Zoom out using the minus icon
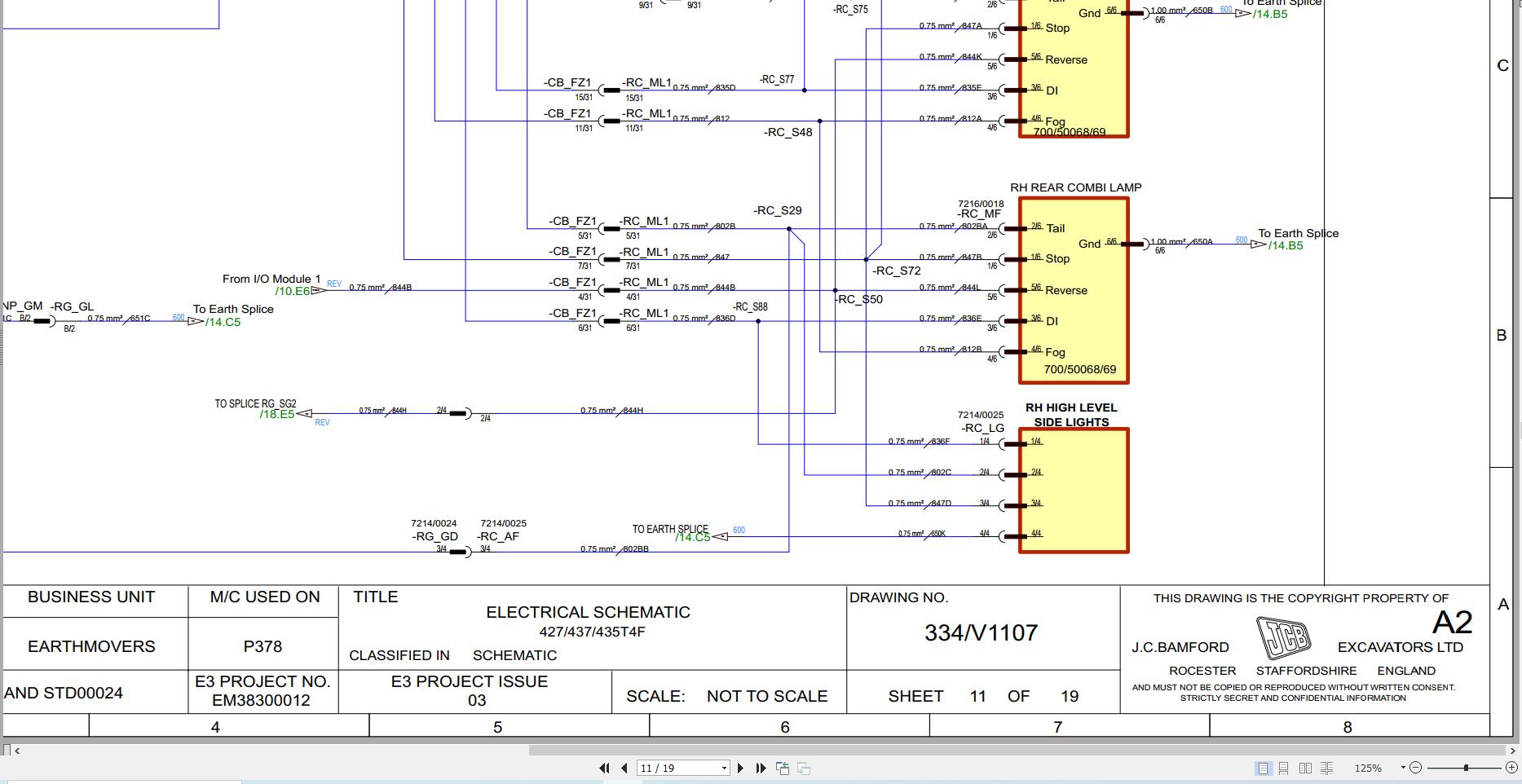The image size is (1522, 784). 1416,767
